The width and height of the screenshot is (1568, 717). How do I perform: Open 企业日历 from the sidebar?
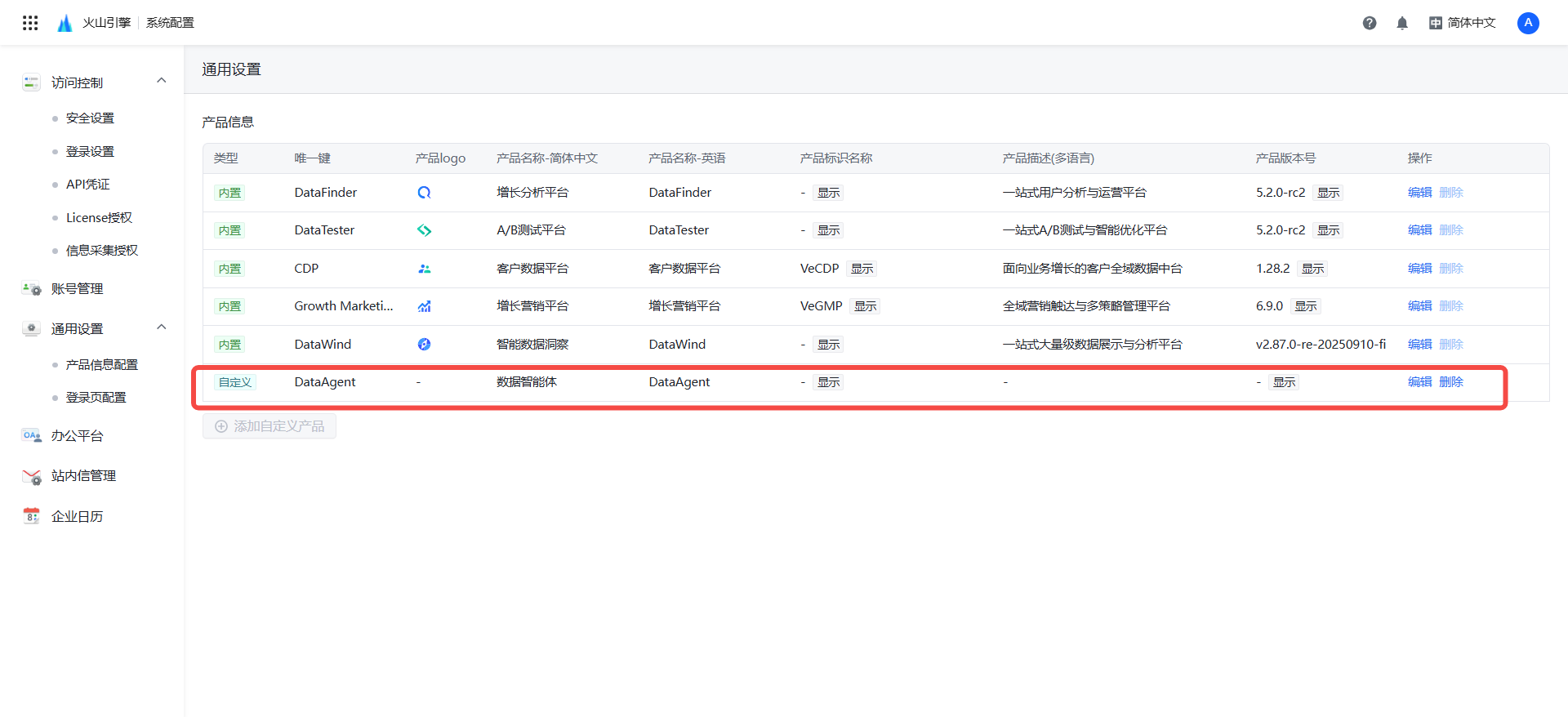pos(77,516)
